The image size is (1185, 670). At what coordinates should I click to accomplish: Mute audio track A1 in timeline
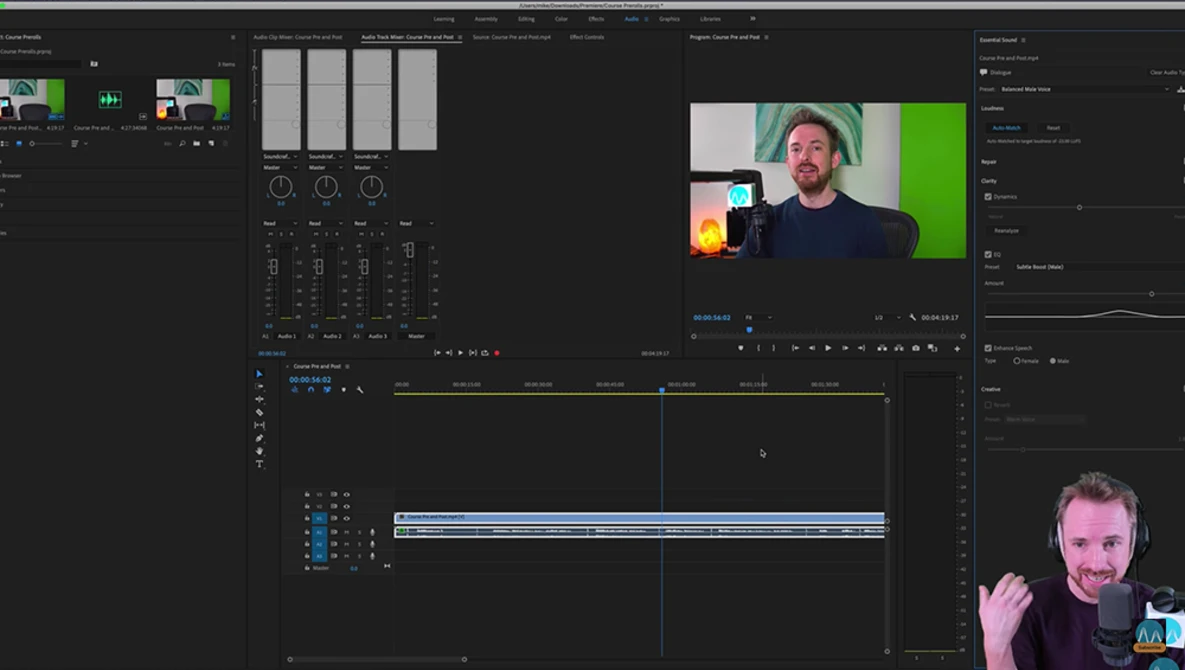click(347, 533)
